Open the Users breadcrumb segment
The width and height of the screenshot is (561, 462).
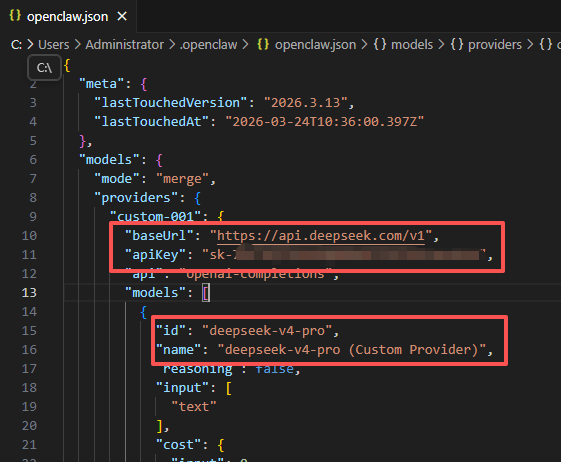(x=54, y=45)
